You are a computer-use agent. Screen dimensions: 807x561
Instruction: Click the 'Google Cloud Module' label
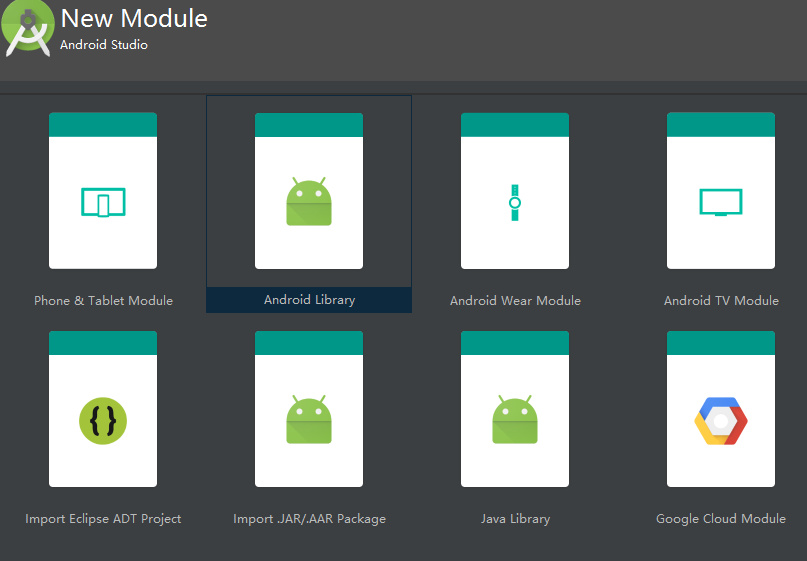click(721, 519)
